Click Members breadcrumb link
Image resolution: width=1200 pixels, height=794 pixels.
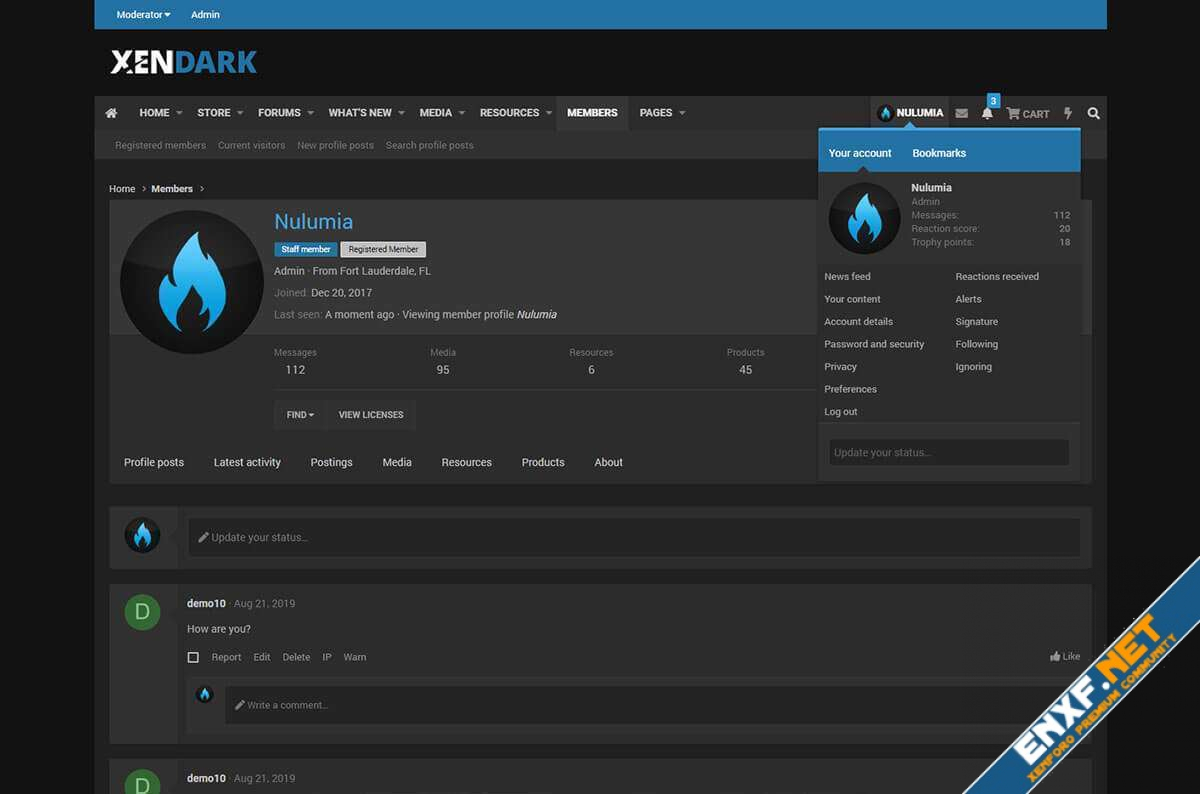tap(172, 189)
